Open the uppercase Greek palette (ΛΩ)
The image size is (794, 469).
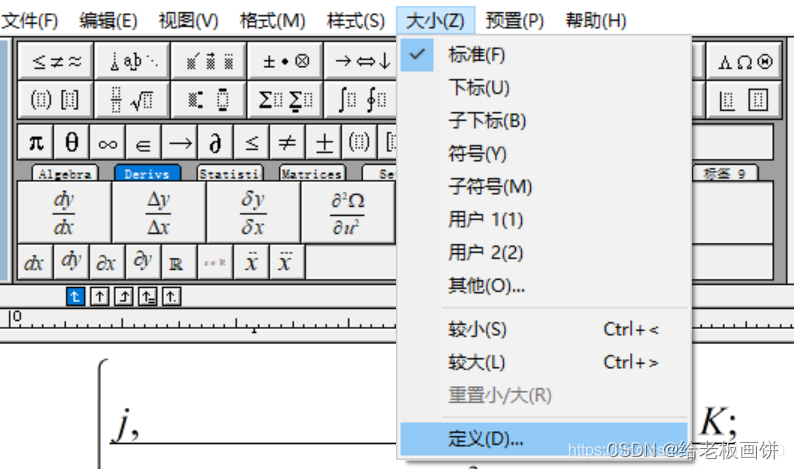click(743, 61)
